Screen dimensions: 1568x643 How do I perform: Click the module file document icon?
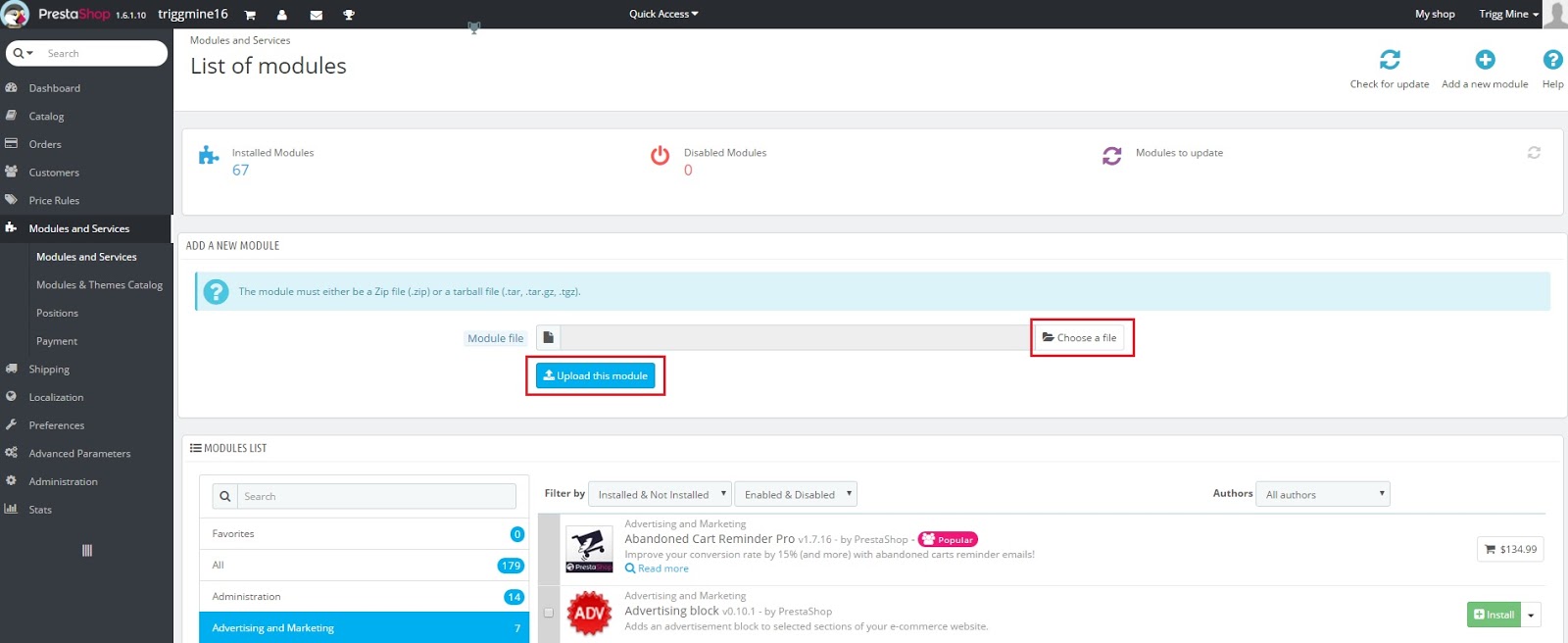coord(549,337)
